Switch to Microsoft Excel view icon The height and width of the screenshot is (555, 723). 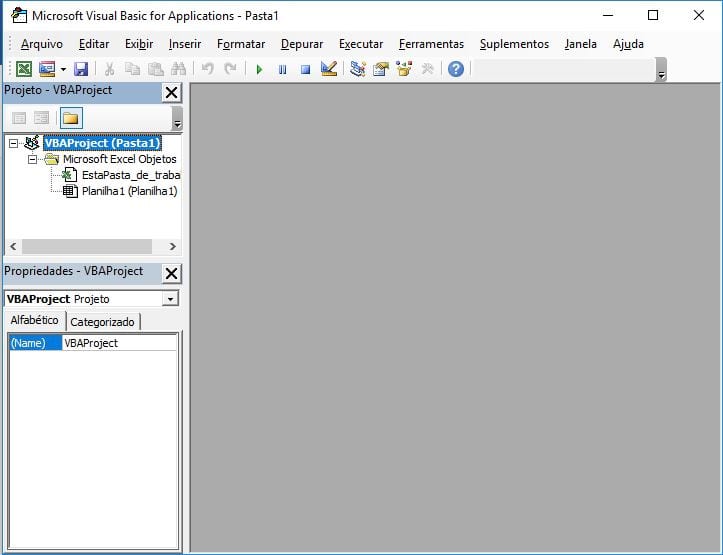pos(24,69)
